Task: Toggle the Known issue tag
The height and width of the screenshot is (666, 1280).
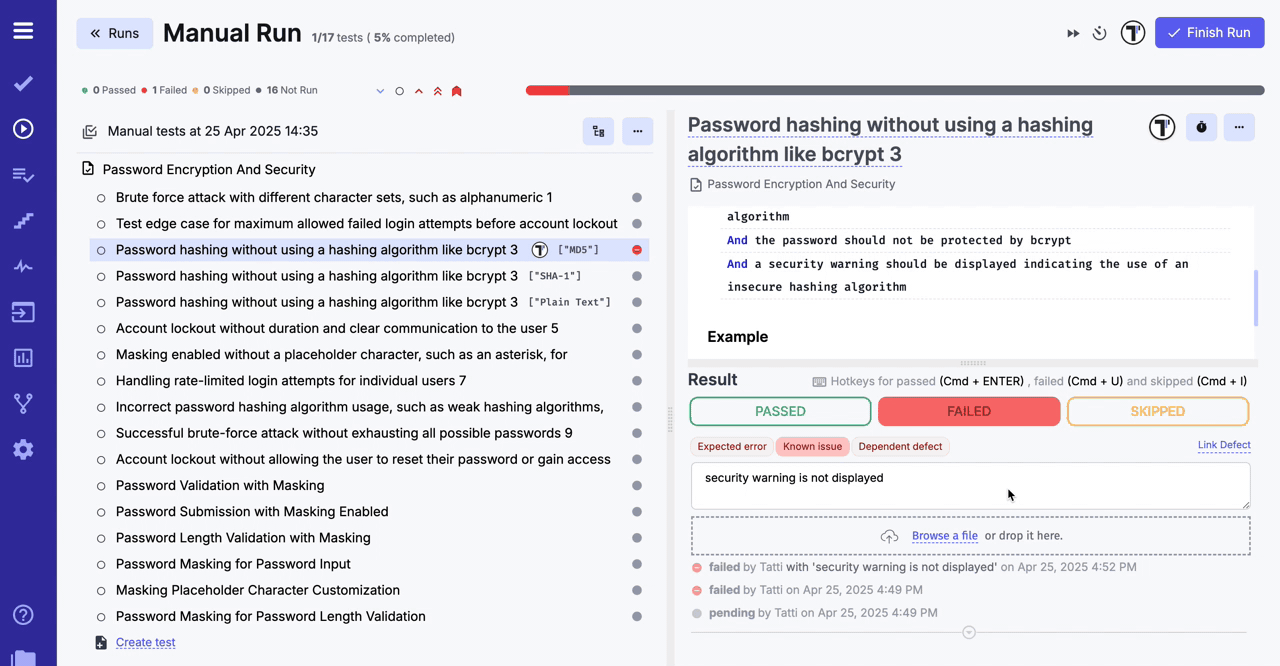Action: [x=812, y=447]
